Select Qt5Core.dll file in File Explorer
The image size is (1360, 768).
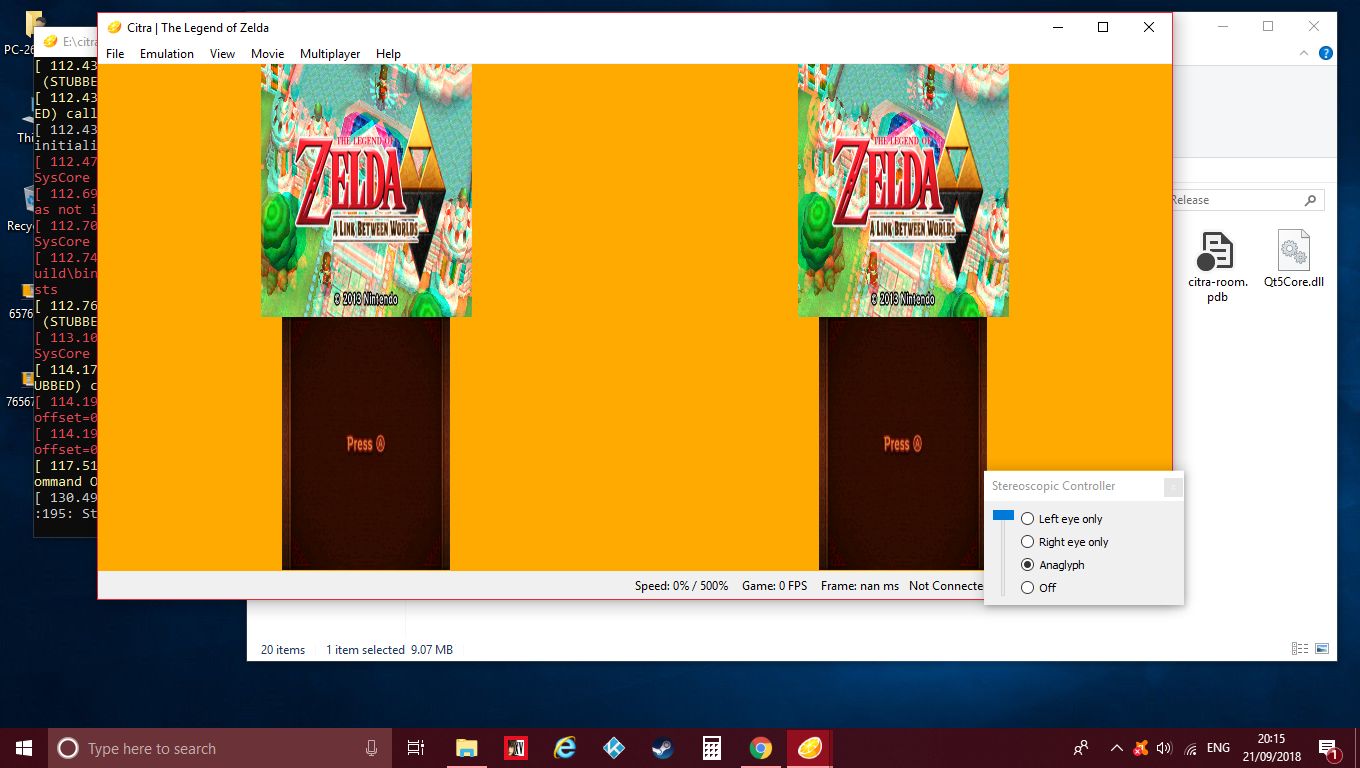1293,260
